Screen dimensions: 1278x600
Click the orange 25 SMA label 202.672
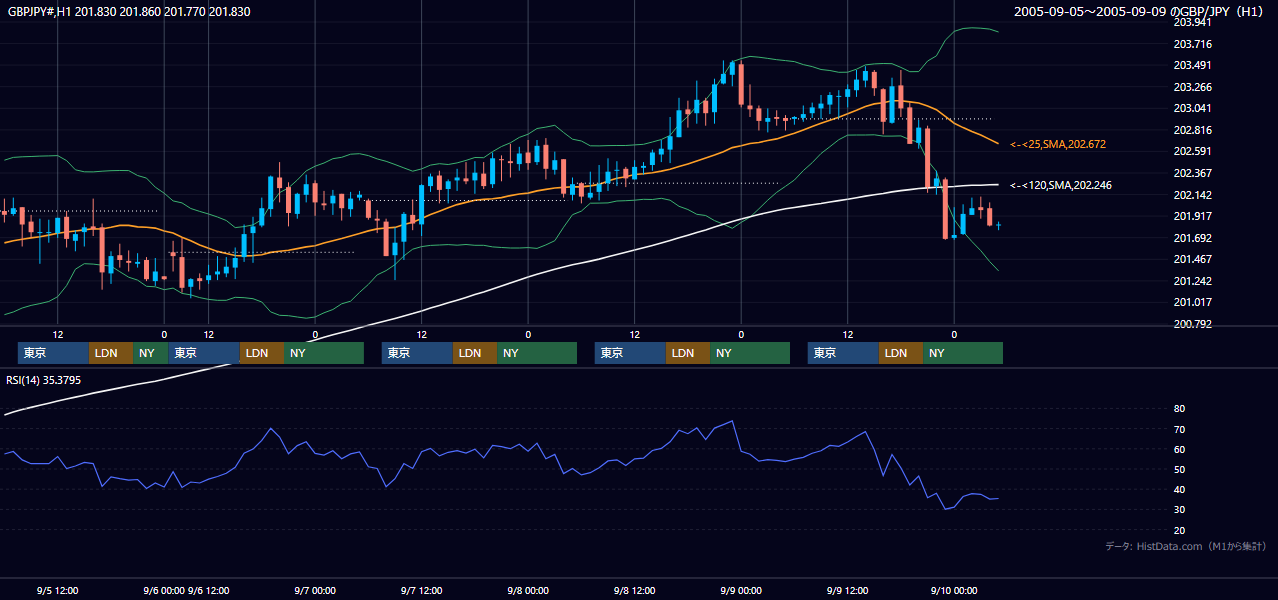click(x=1058, y=145)
